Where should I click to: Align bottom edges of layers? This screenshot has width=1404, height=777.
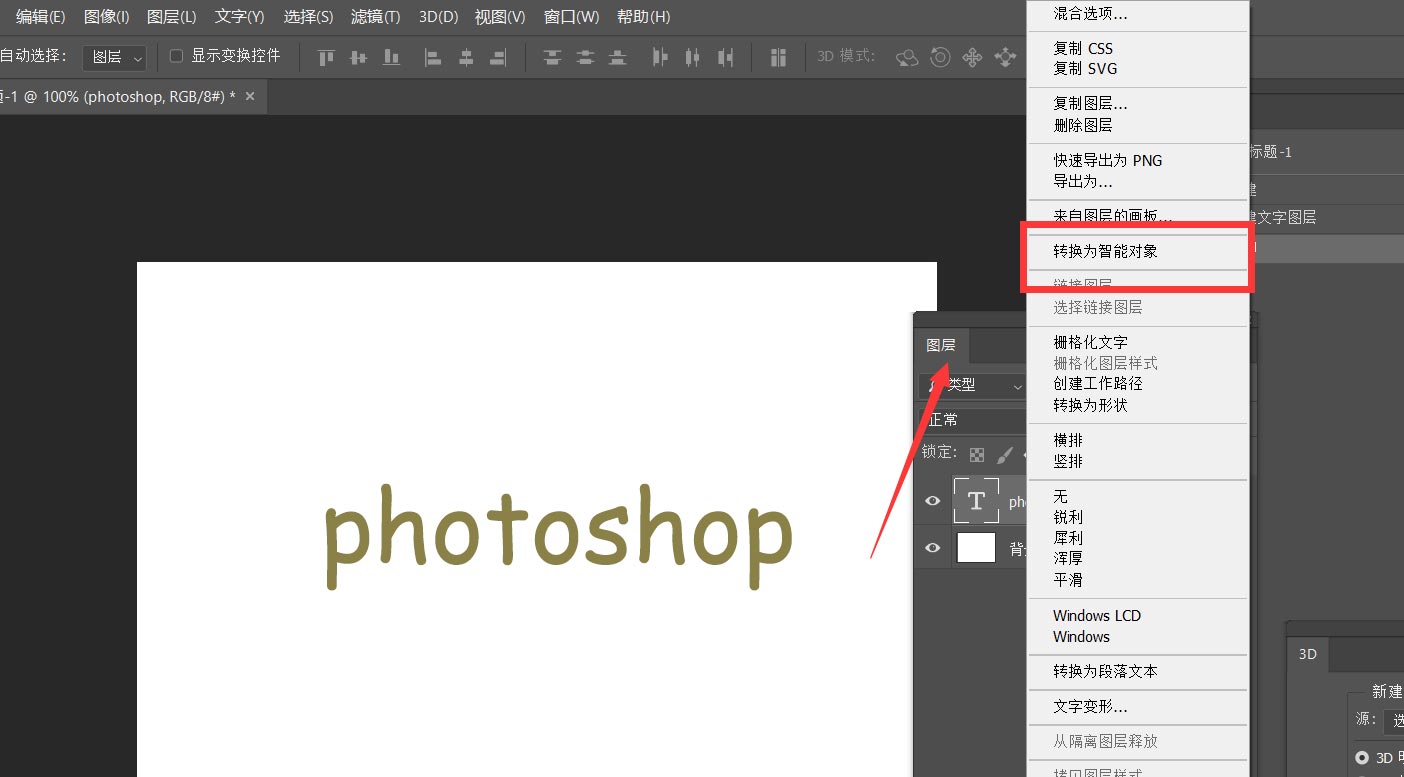click(391, 58)
